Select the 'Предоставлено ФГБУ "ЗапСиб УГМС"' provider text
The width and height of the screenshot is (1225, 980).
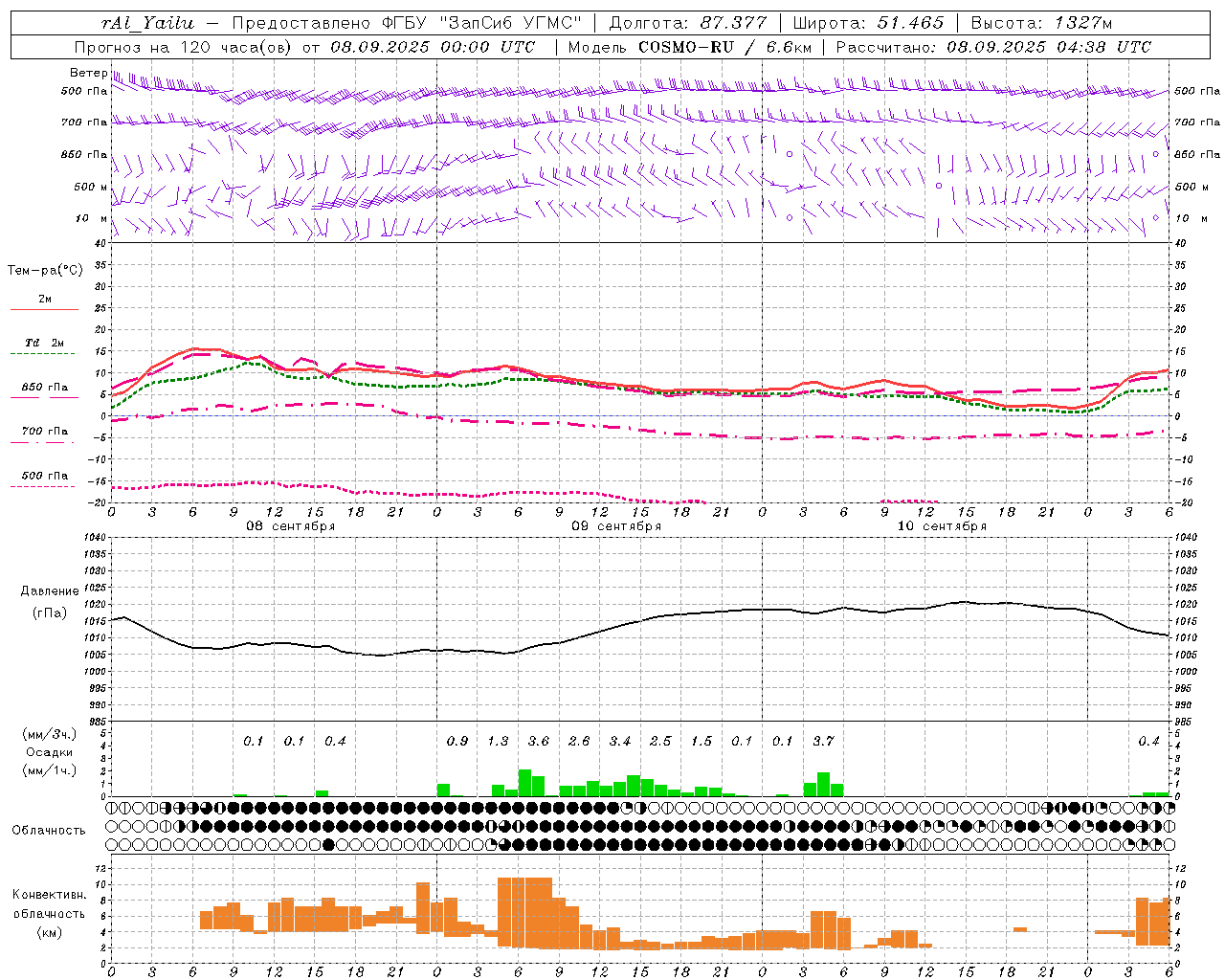click(x=407, y=23)
